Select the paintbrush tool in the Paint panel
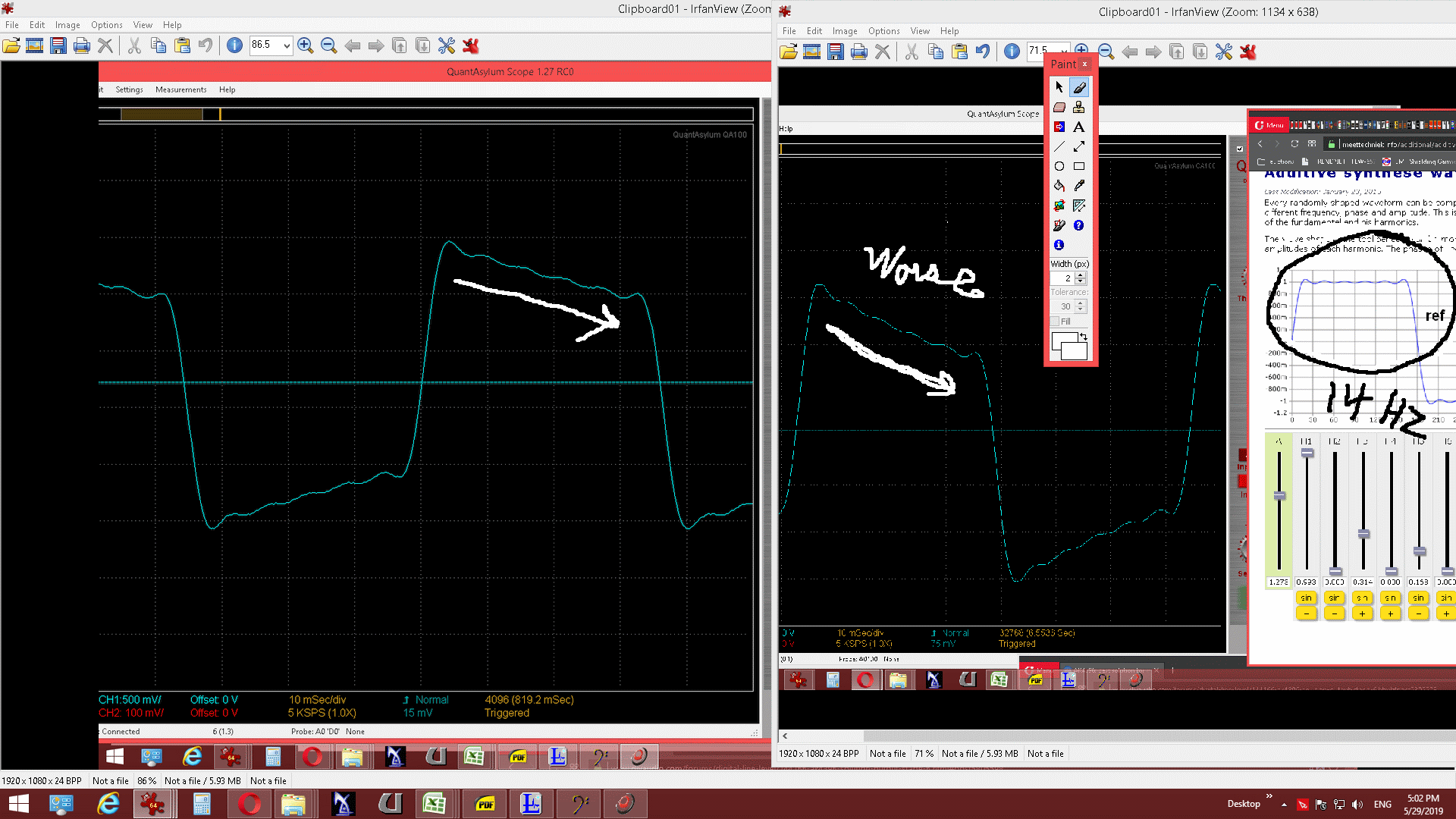 tap(1079, 87)
